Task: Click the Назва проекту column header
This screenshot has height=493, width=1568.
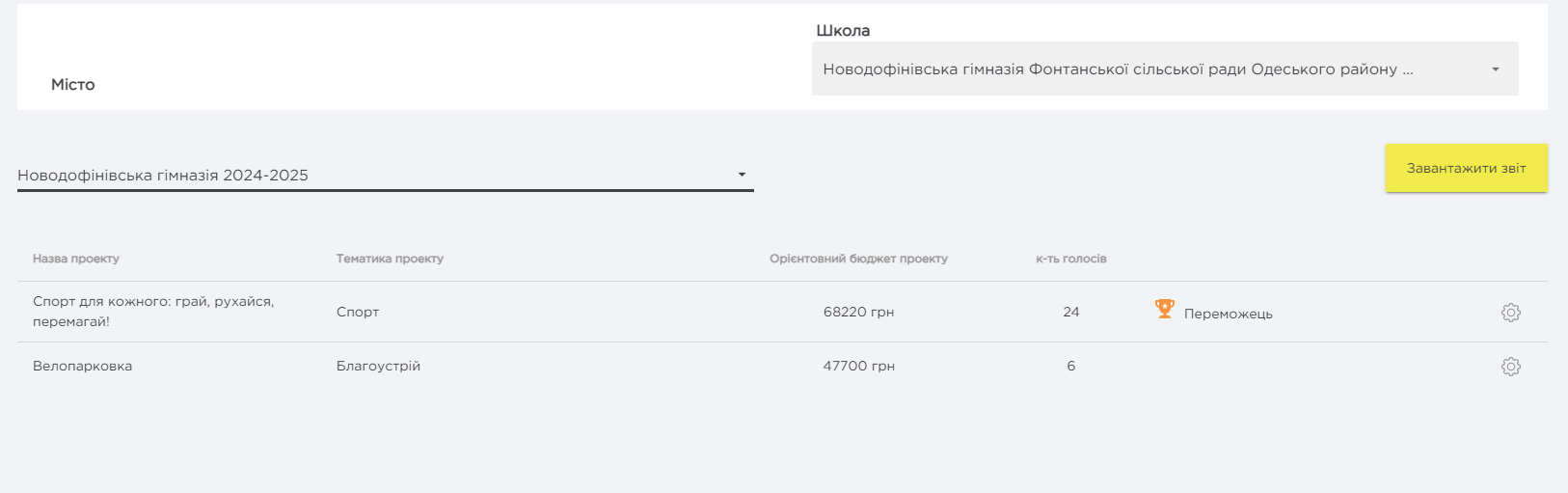Action: coord(76,259)
